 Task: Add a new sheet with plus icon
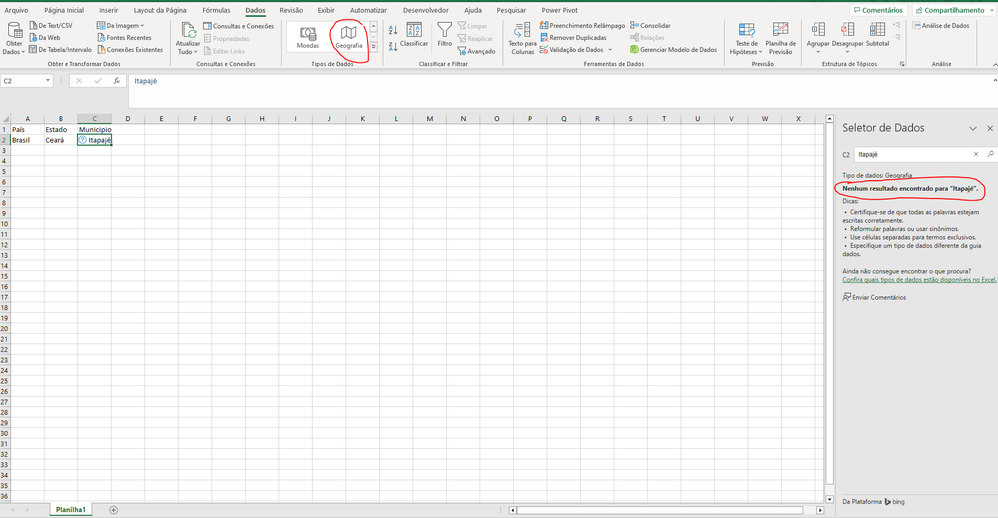pyautogui.click(x=113, y=510)
